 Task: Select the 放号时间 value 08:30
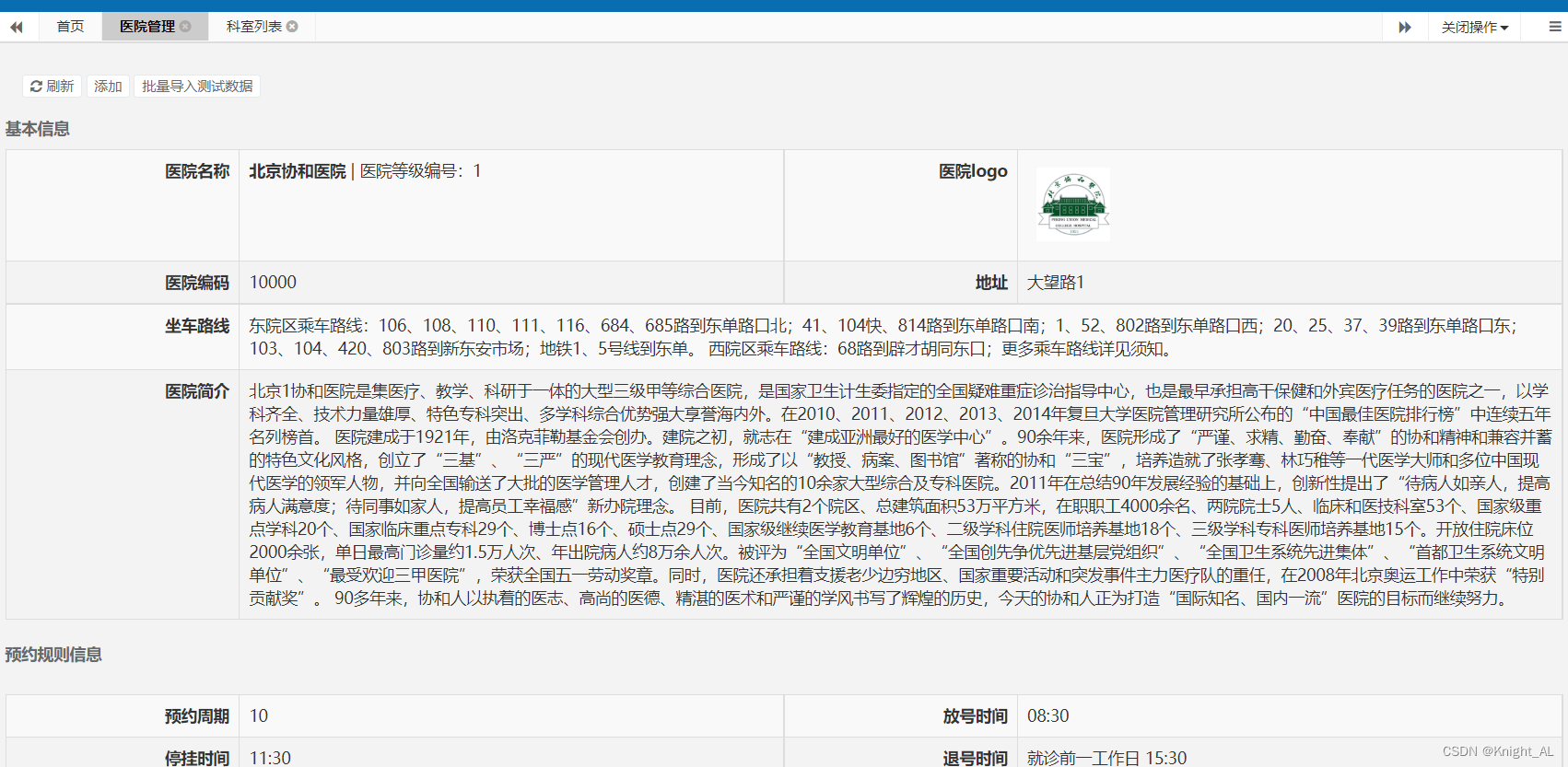point(1048,716)
